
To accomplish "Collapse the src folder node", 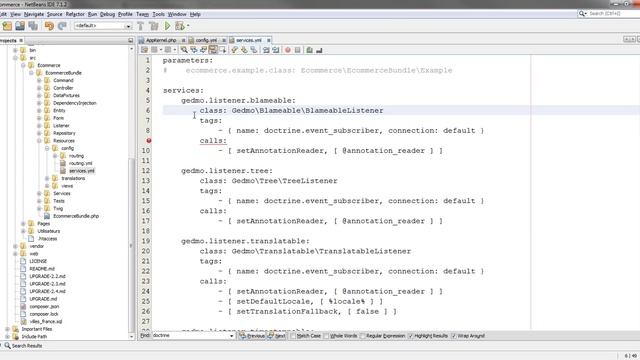I will (x=15, y=58).
